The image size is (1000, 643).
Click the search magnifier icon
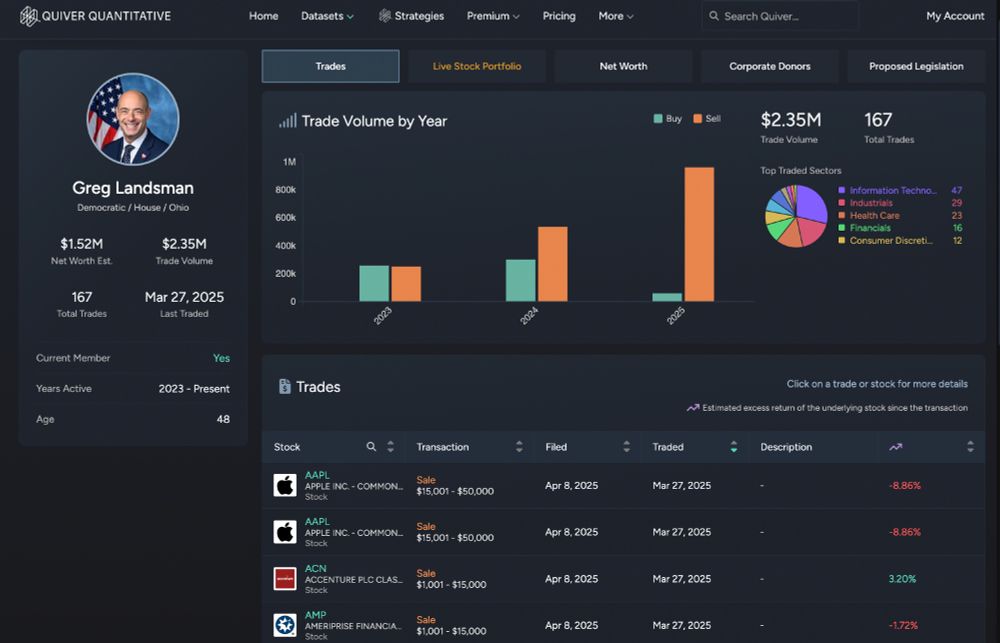click(714, 16)
